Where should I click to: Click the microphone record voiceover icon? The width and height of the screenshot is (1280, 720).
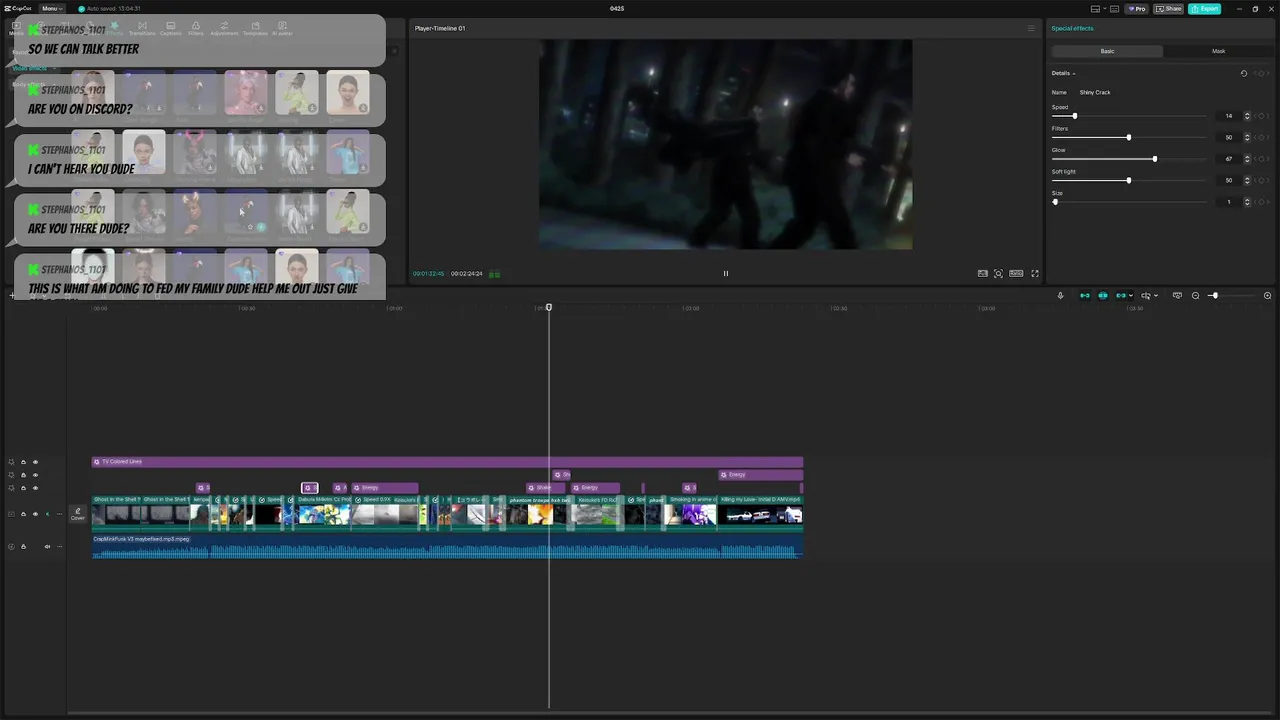tap(1061, 296)
